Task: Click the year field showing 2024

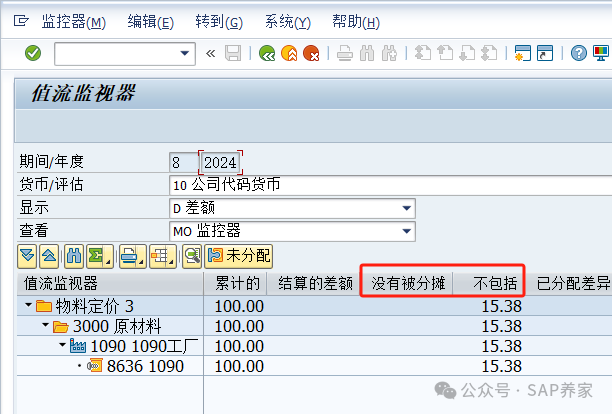Action: (221, 162)
